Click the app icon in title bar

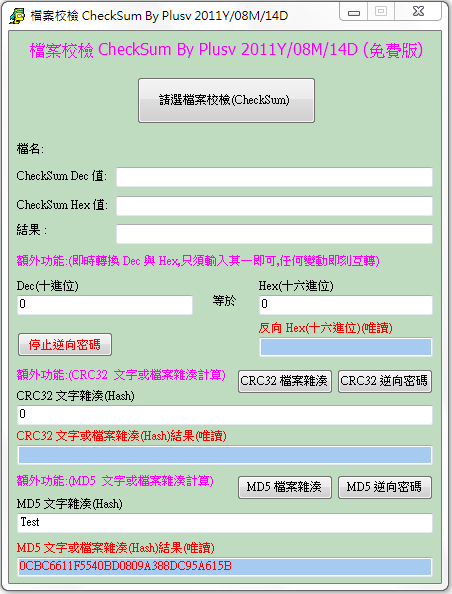coord(17,16)
